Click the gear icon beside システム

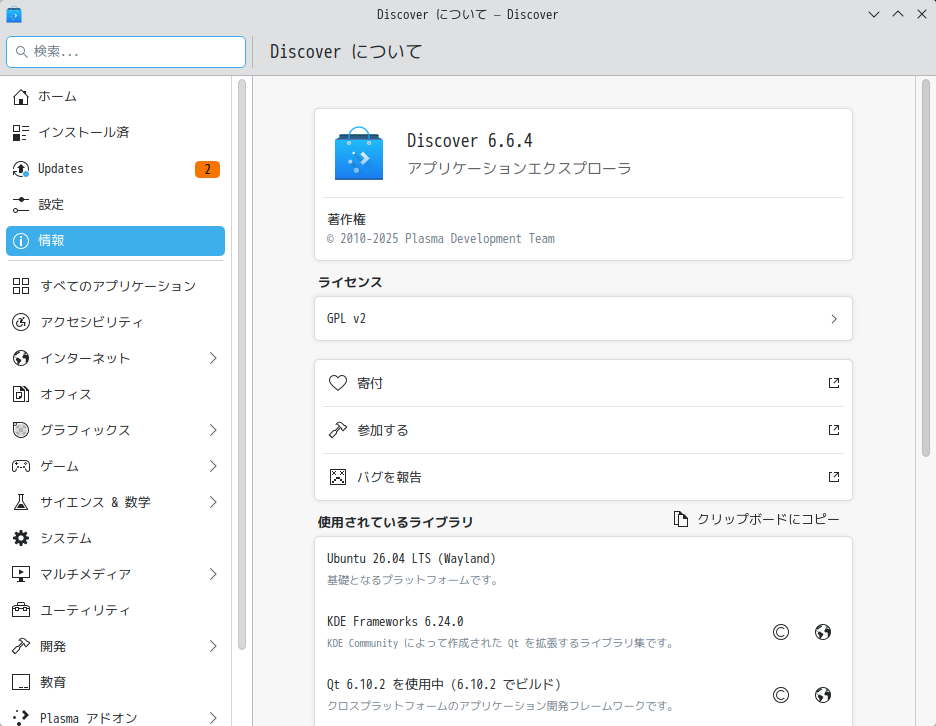21,538
